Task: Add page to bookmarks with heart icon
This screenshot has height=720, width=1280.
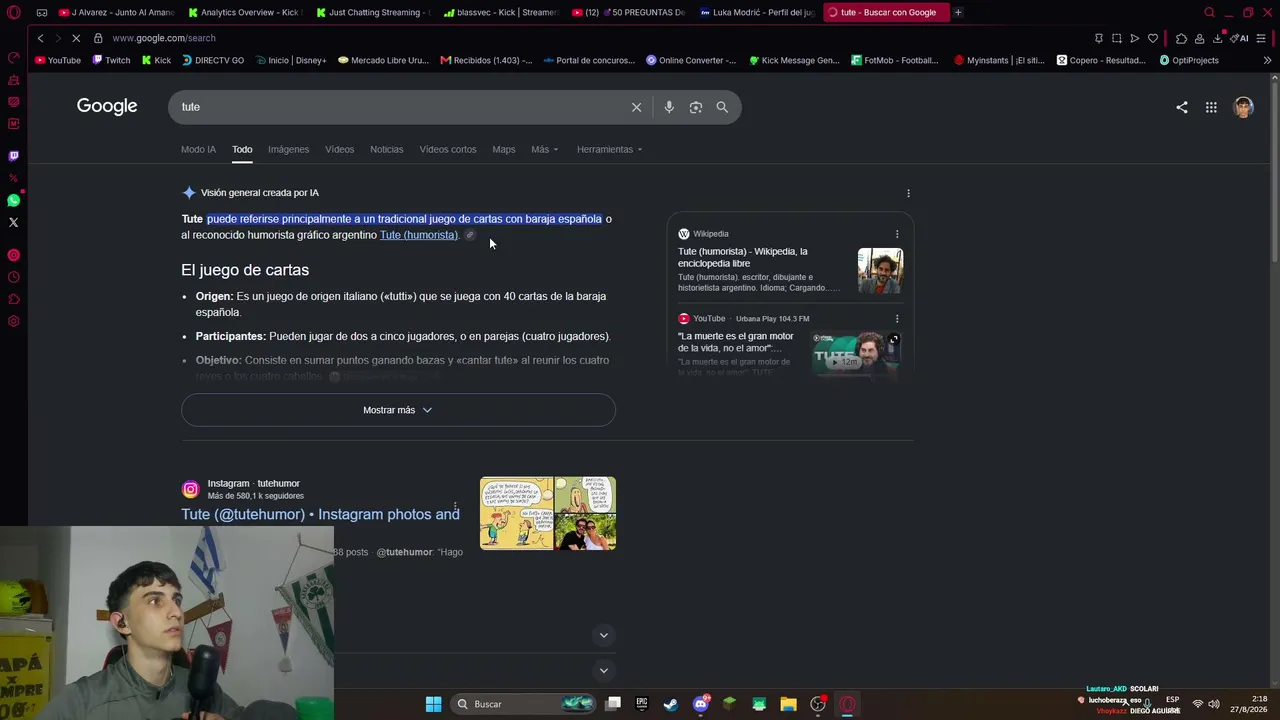Action: (1153, 38)
